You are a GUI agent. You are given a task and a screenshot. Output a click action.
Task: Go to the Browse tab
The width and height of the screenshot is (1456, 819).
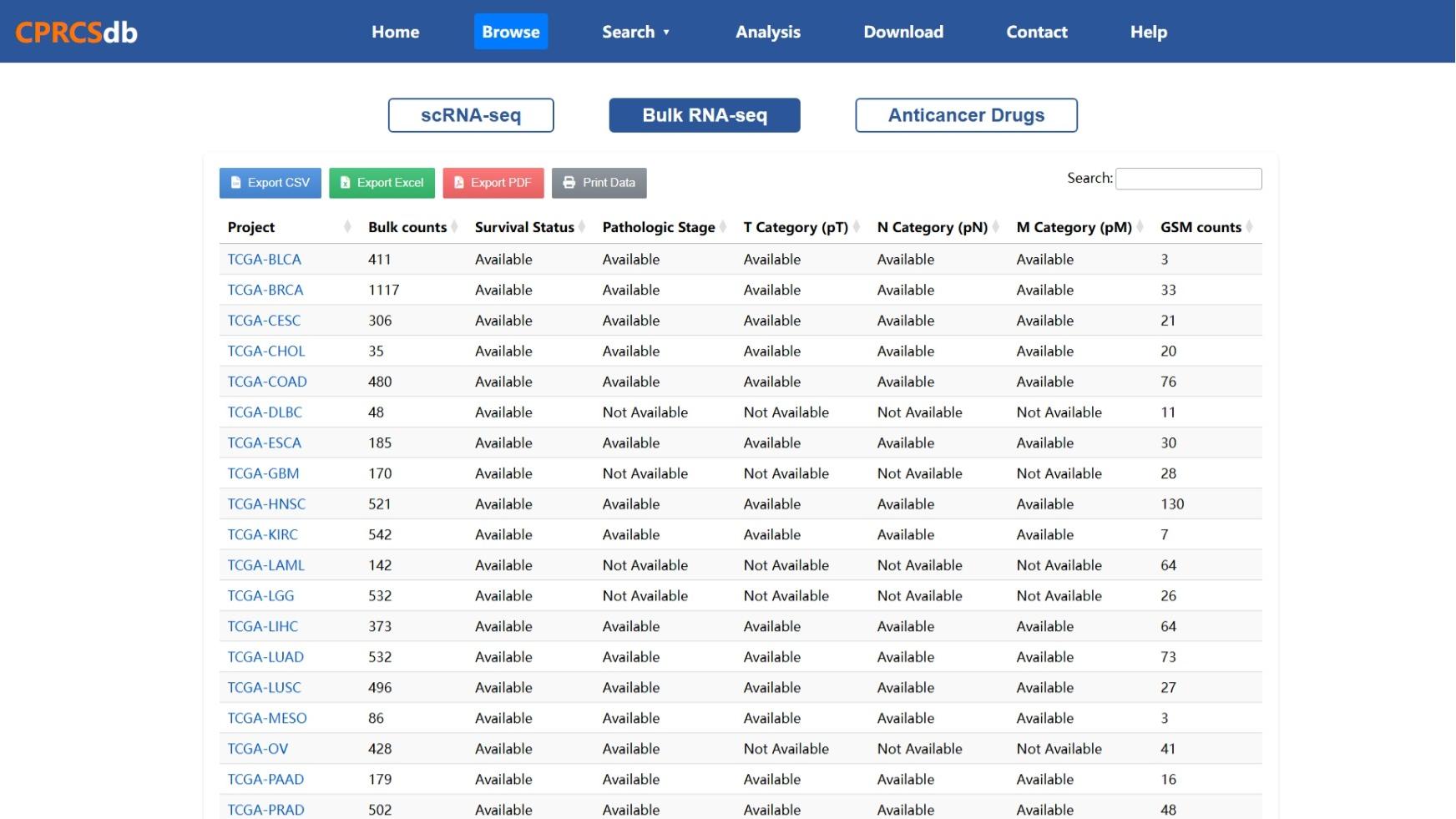510,32
